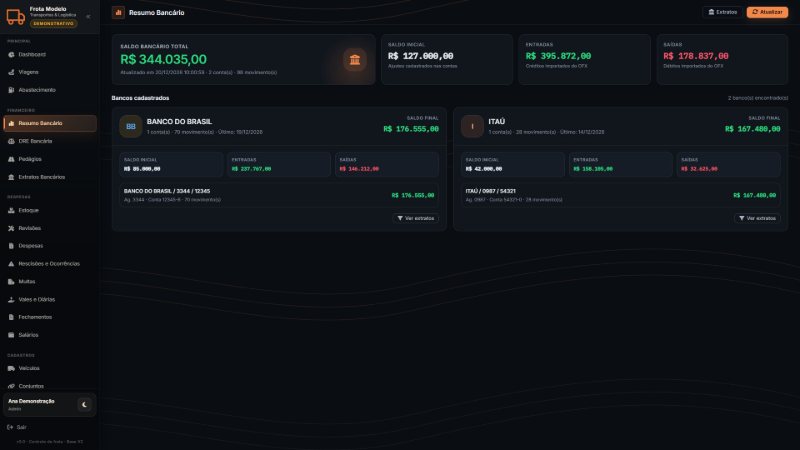Click the orange bank icon in total balance card
The image size is (800, 450).
tap(355, 60)
